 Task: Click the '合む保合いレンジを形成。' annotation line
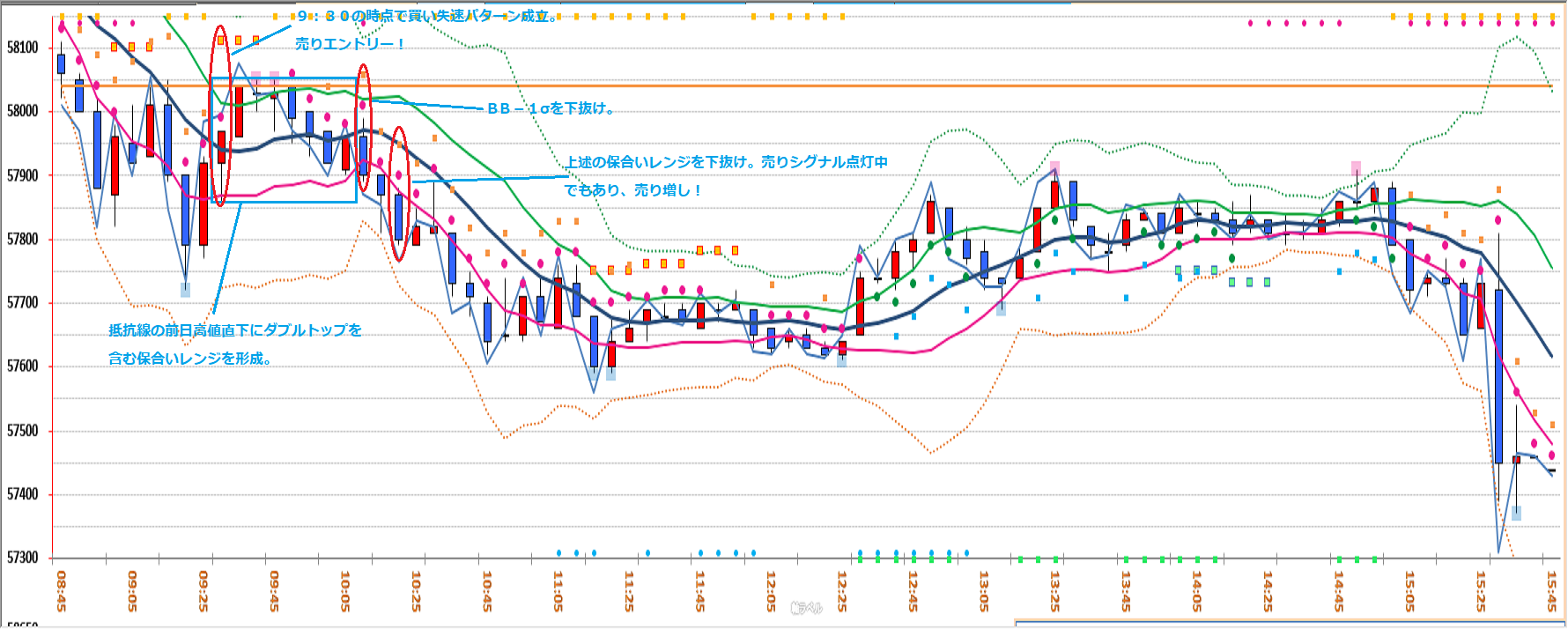[189, 359]
